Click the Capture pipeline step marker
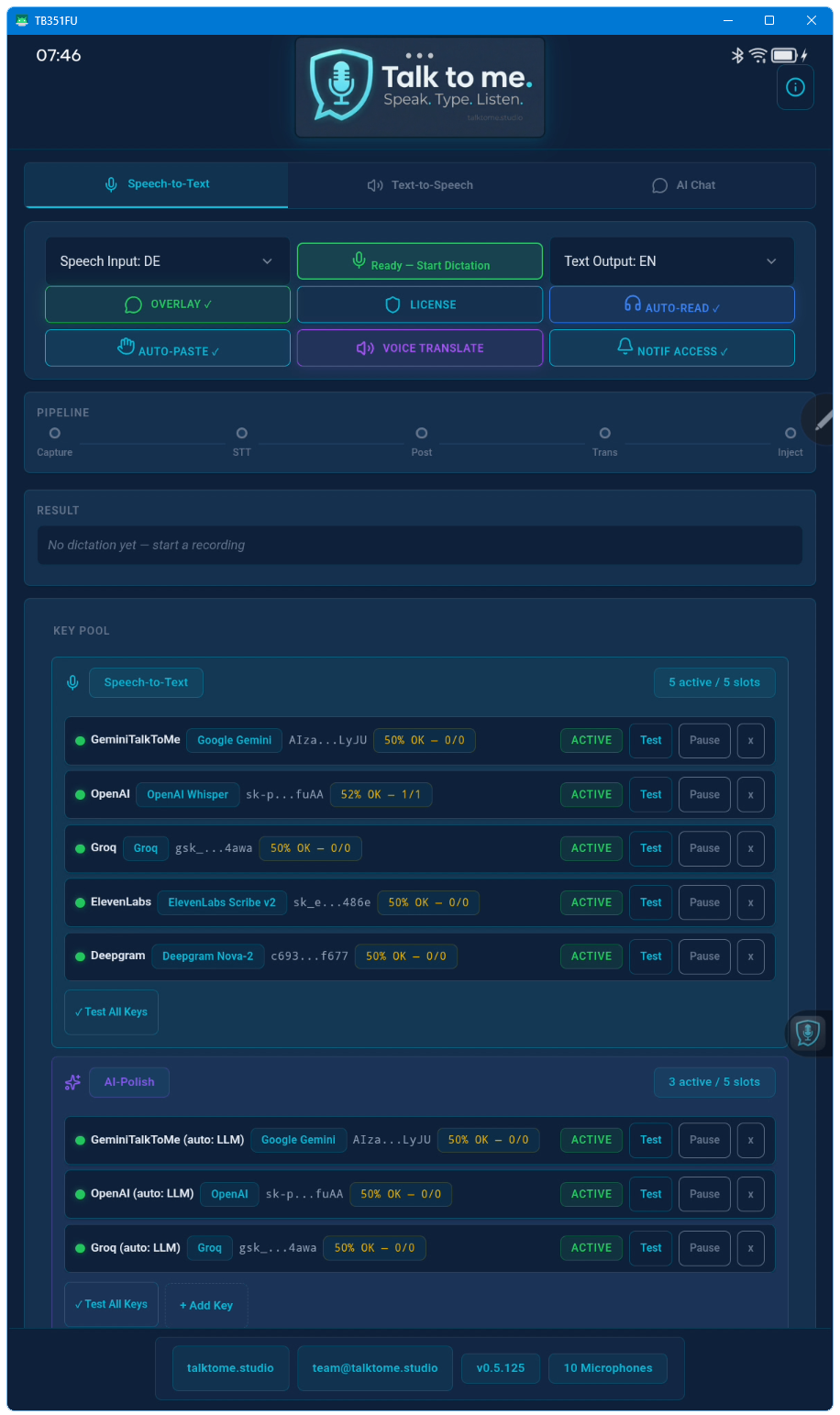 tap(55, 433)
